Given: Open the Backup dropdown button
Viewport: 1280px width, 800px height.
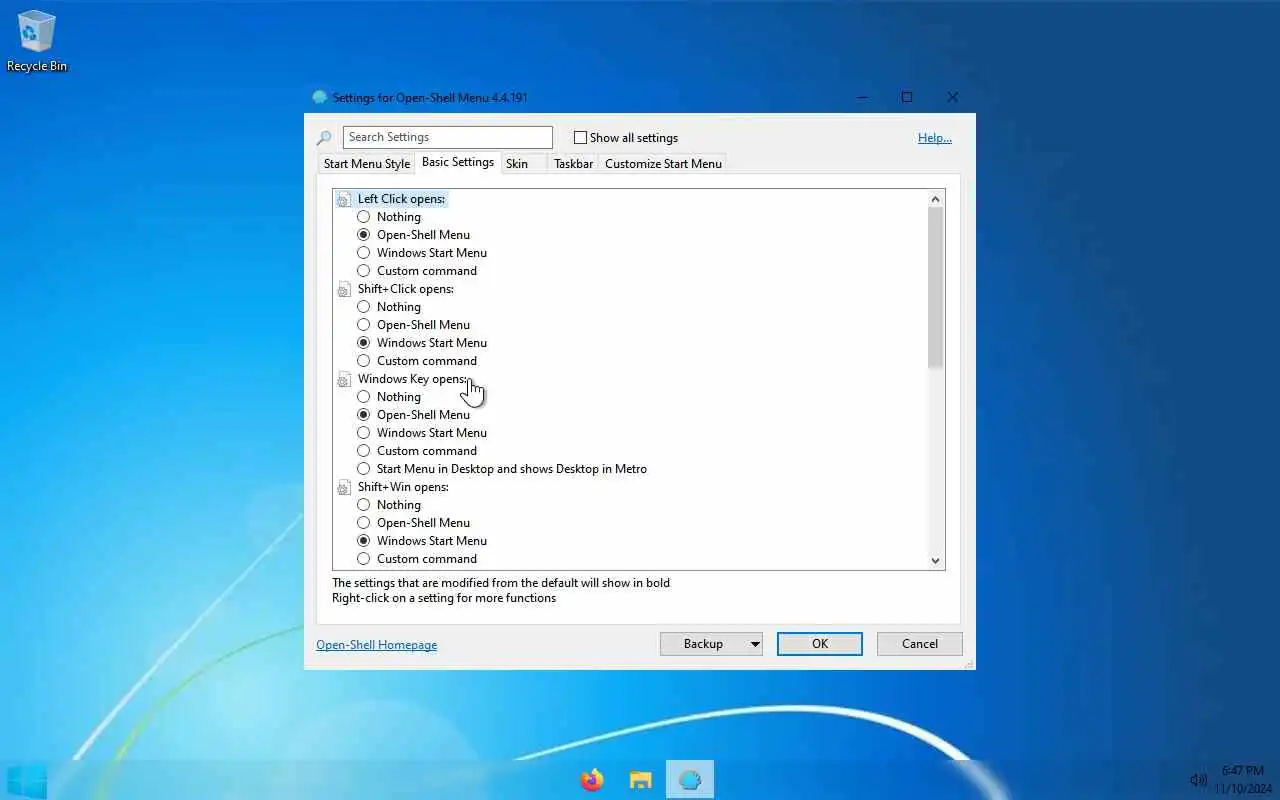Looking at the screenshot, I should coord(711,644).
